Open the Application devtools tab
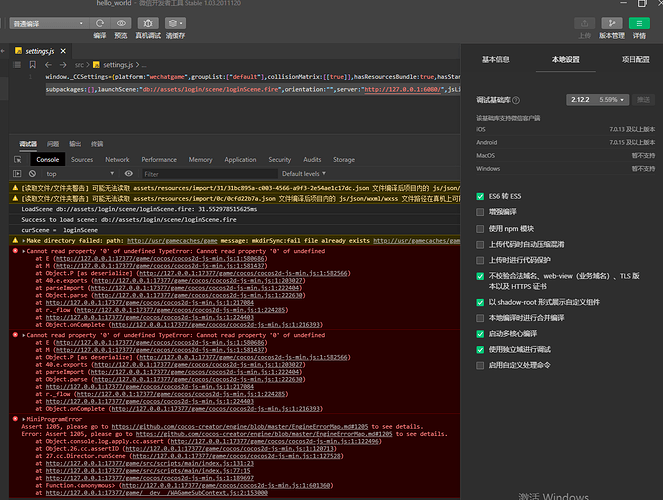The width and height of the screenshot is (663, 500). [240, 159]
